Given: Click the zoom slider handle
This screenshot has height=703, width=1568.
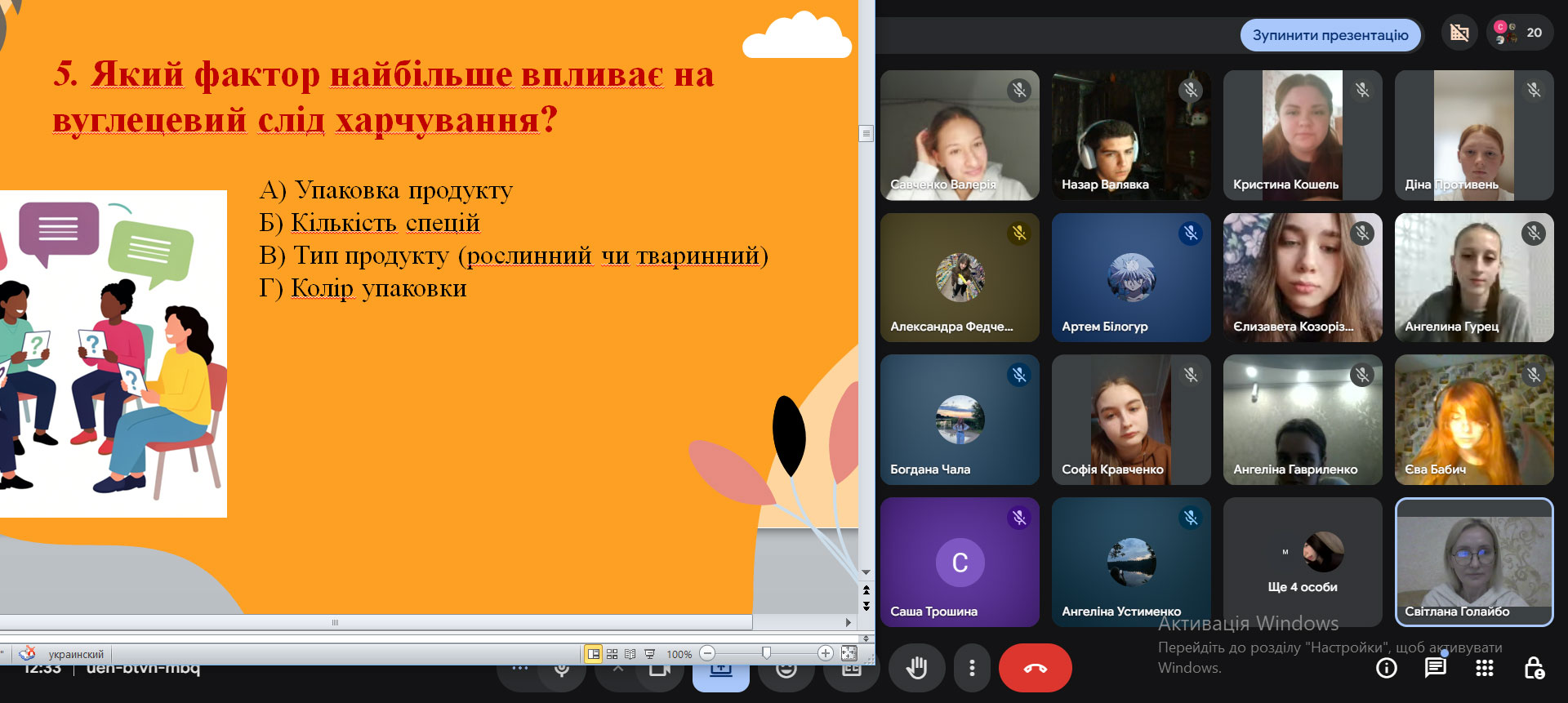Looking at the screenshot, I should [x=766, y=653].
